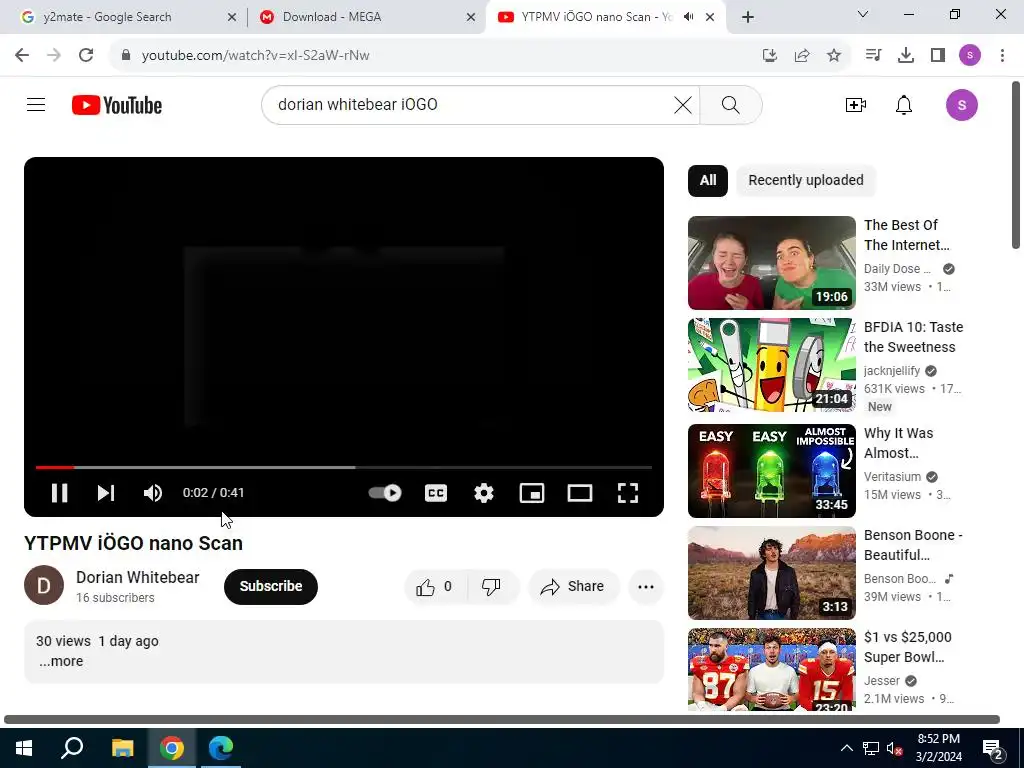Open the Chrome three-dot menu
Viewport: 1024px width, 768px height.
(1002, 56)
